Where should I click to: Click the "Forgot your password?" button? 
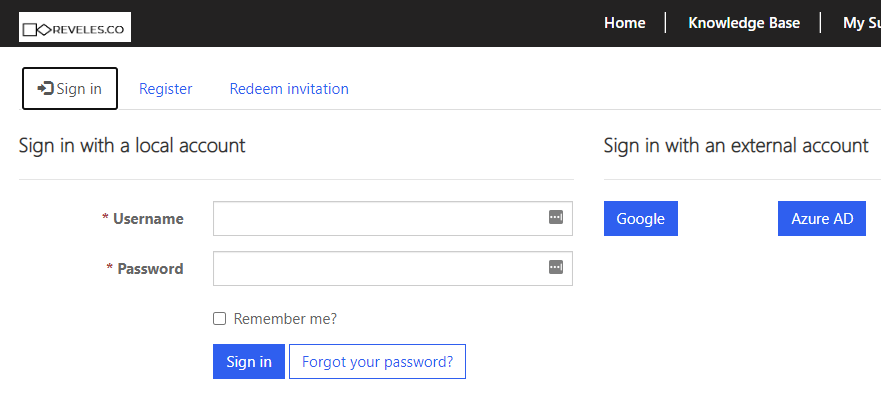coord(377,362)
